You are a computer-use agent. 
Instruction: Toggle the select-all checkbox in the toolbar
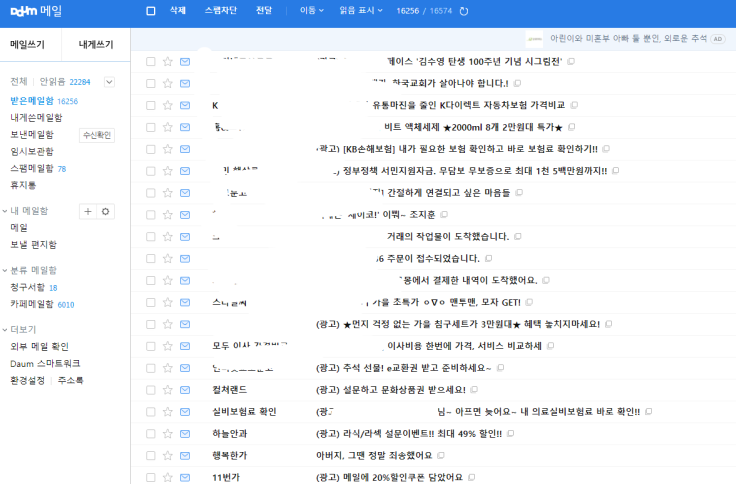[151, 11]
